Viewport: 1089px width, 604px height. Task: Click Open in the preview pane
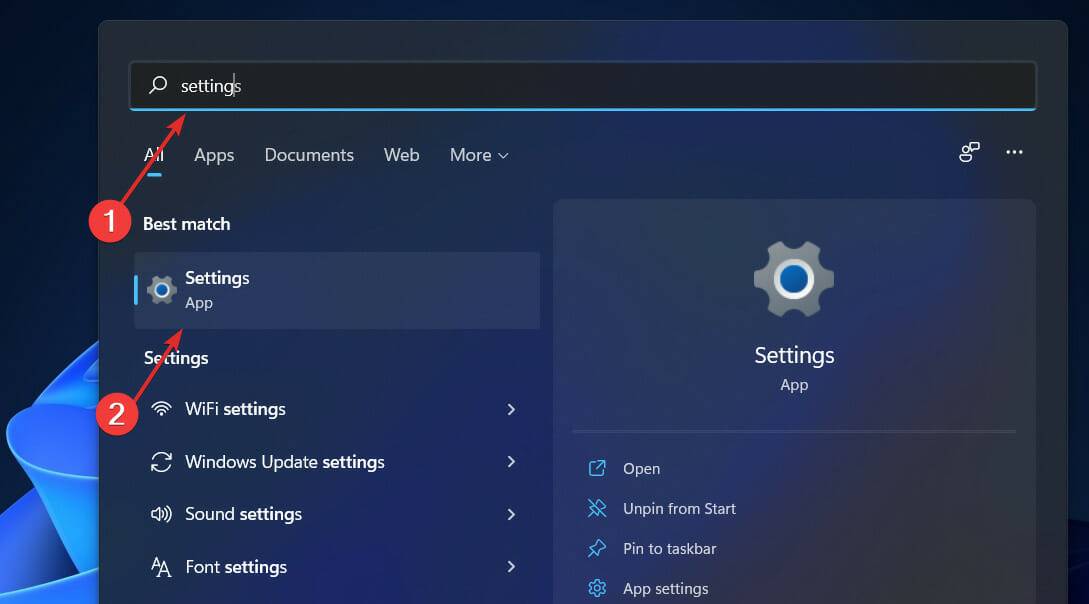click(x=641, y=469)
